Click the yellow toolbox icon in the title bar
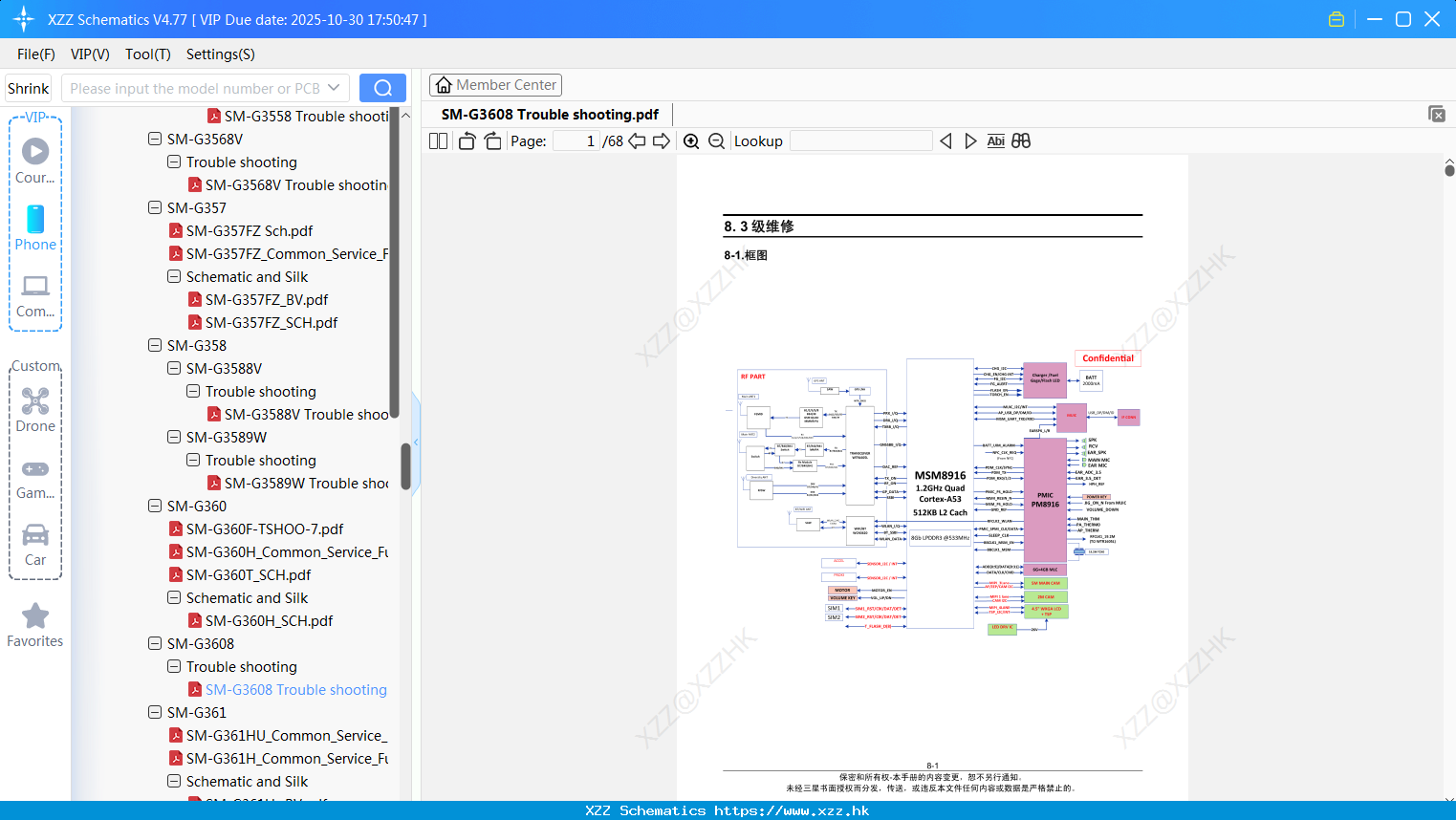This screenshot has width=1456, height=820. pyautogui.click(x=1336, y=19)
